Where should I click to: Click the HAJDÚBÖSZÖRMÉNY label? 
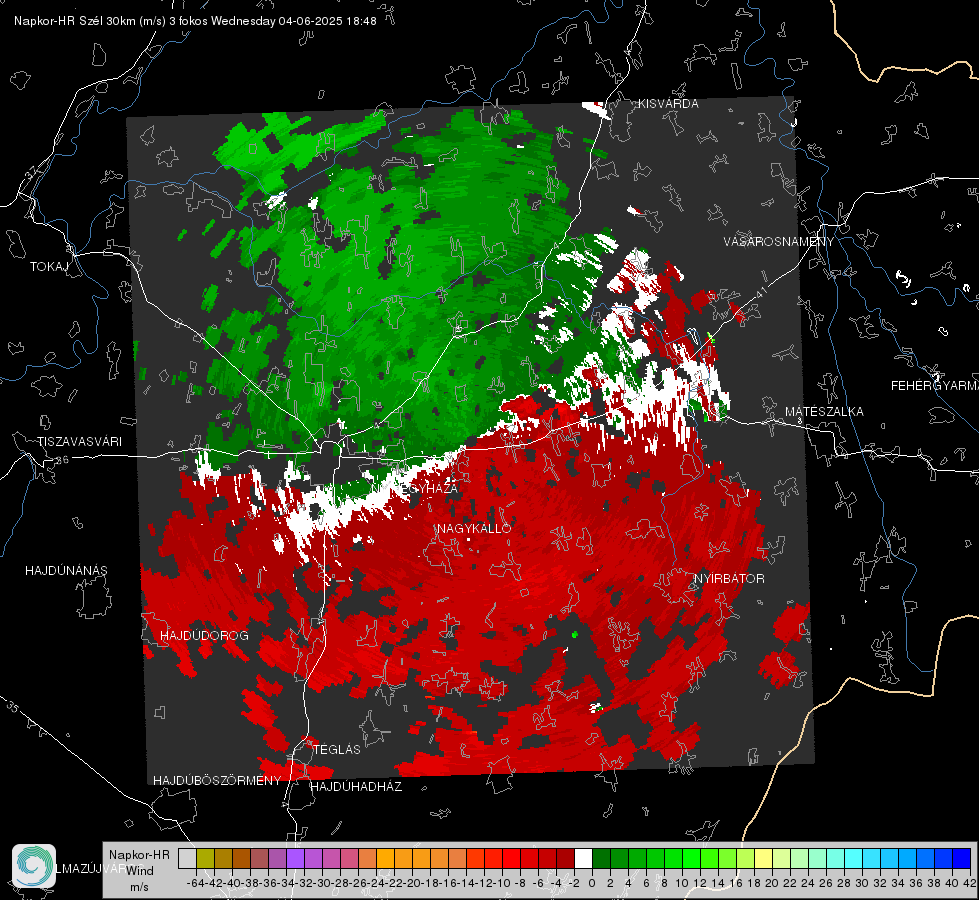click(217, 781)
